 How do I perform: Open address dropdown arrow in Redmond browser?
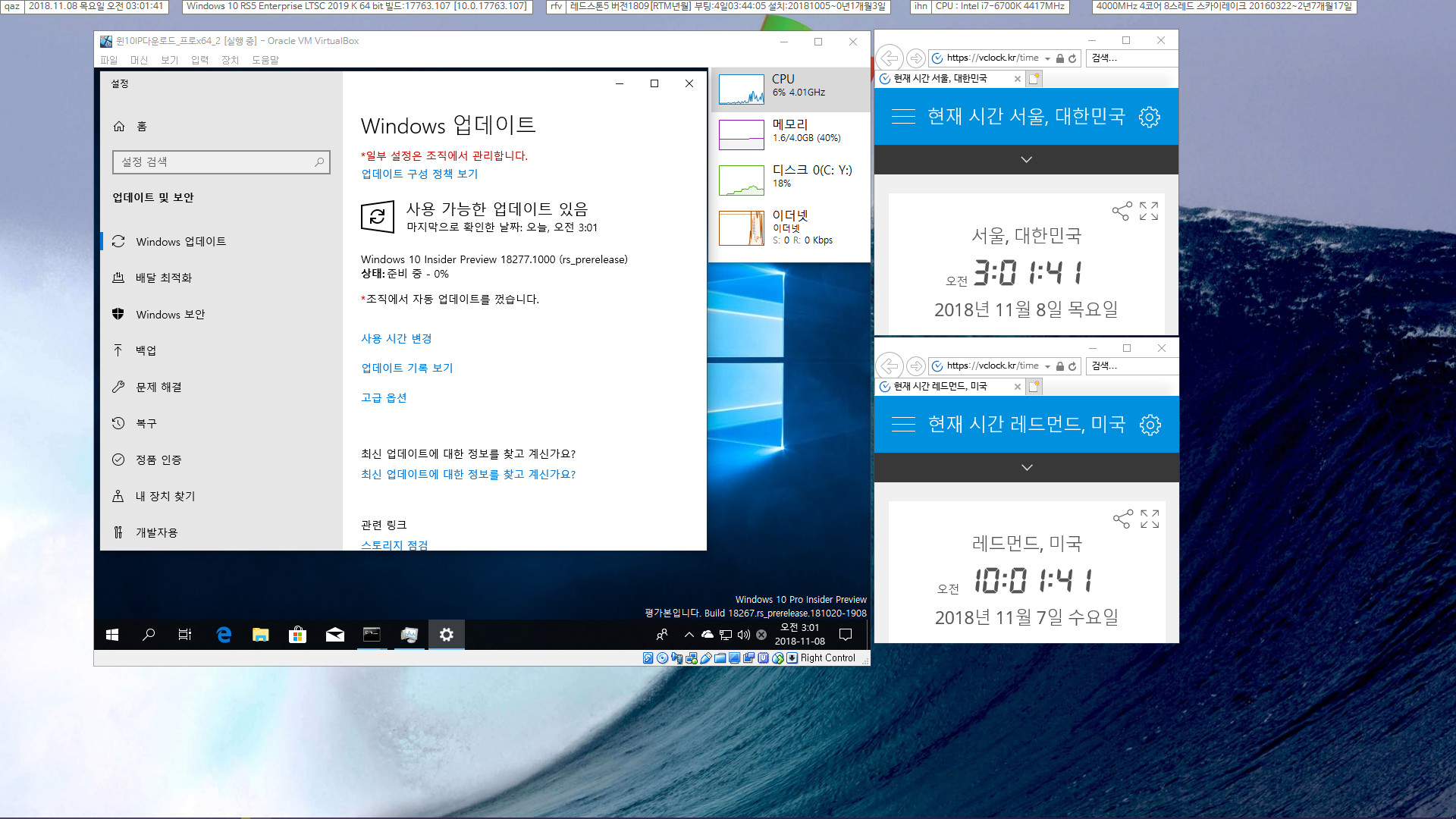coord(1047,366)
